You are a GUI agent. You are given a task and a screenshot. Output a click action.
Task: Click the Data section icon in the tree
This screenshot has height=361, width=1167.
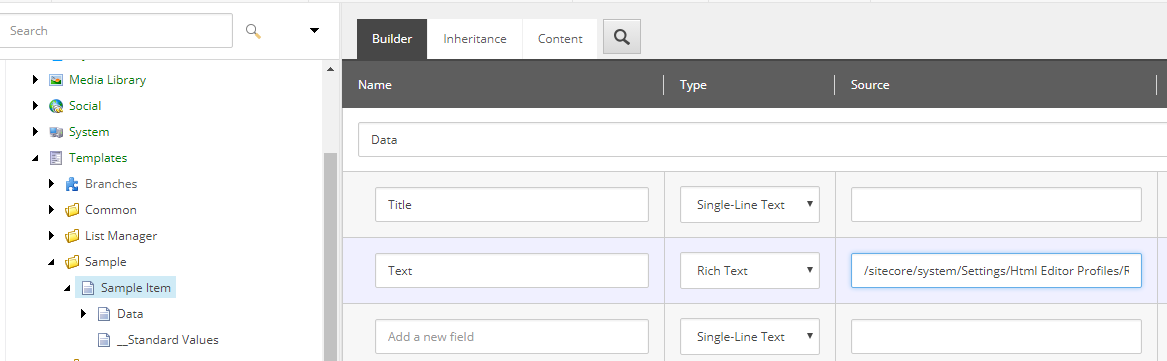(104, 314)
